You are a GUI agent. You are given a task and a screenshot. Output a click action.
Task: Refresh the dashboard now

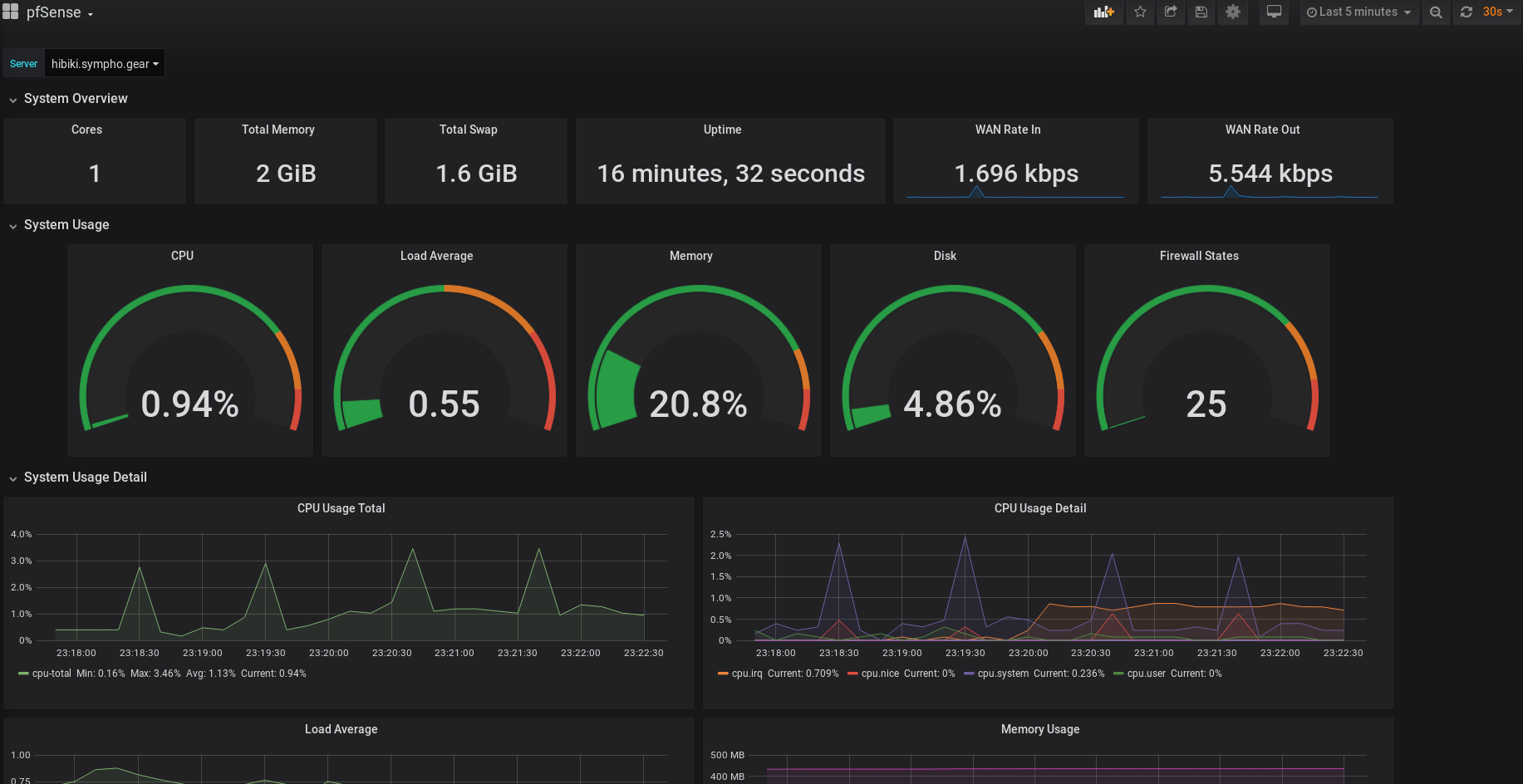pos(1467,12)
